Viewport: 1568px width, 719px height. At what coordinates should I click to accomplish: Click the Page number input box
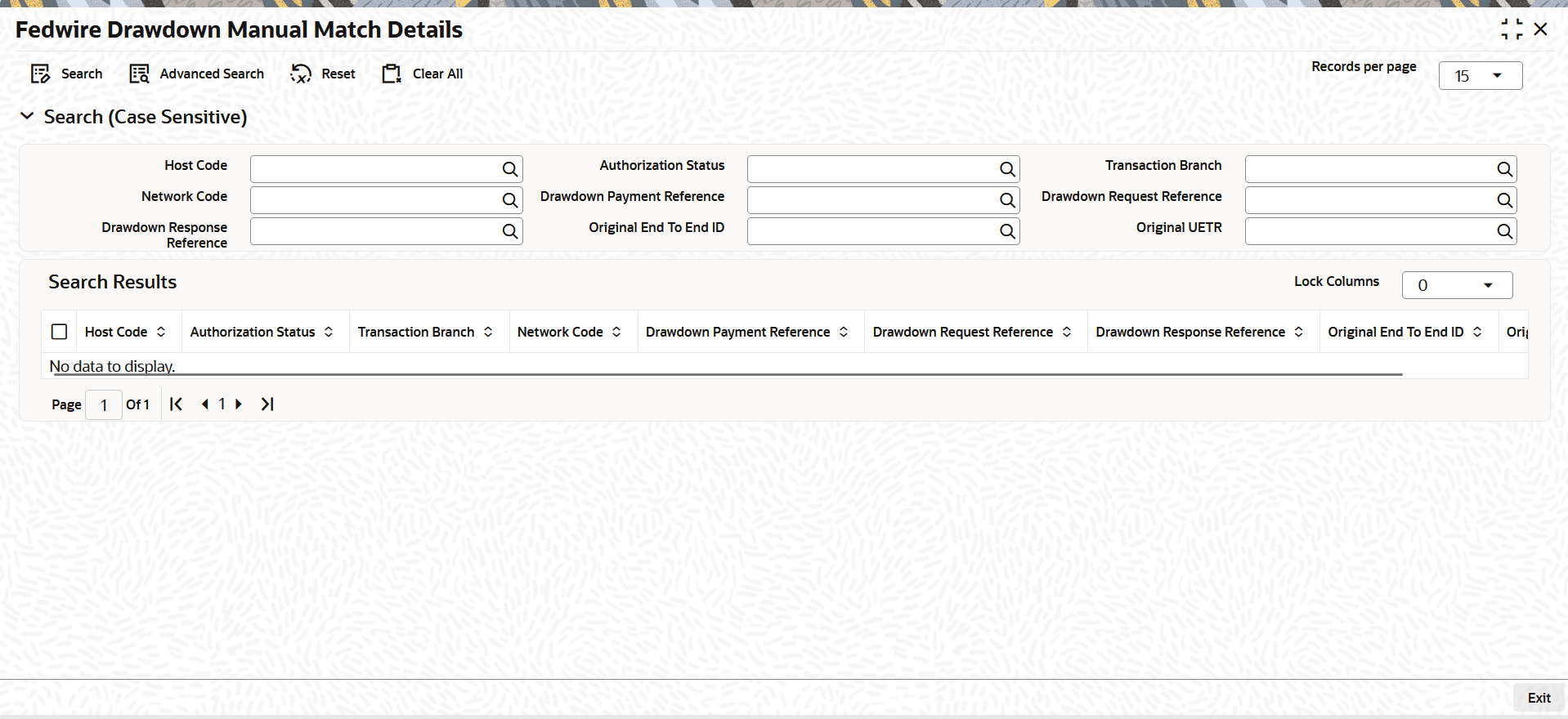[x=104, y=404]
